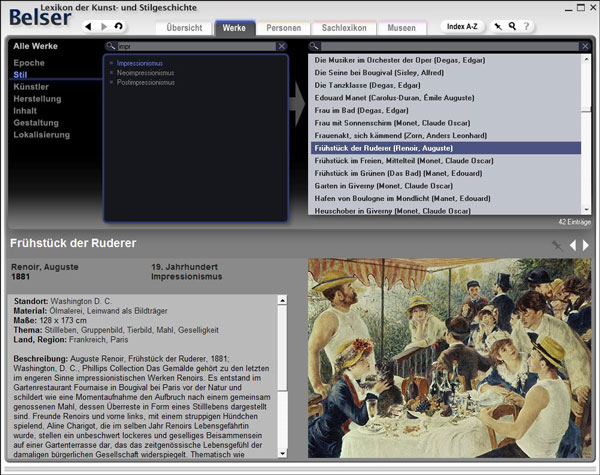Image resolution: width=600 pixels, height=475 pixels.
Task: Clear the style filter field with X
Action: click(x=281, y=47)
